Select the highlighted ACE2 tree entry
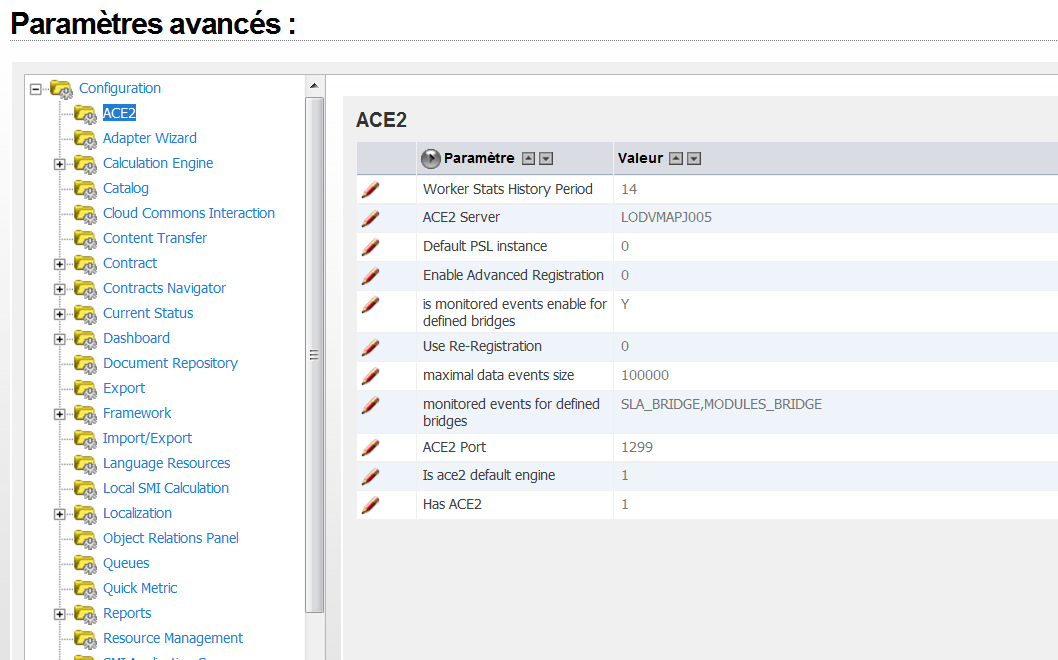Screen dimensions: 1058x660 point(119,113)
